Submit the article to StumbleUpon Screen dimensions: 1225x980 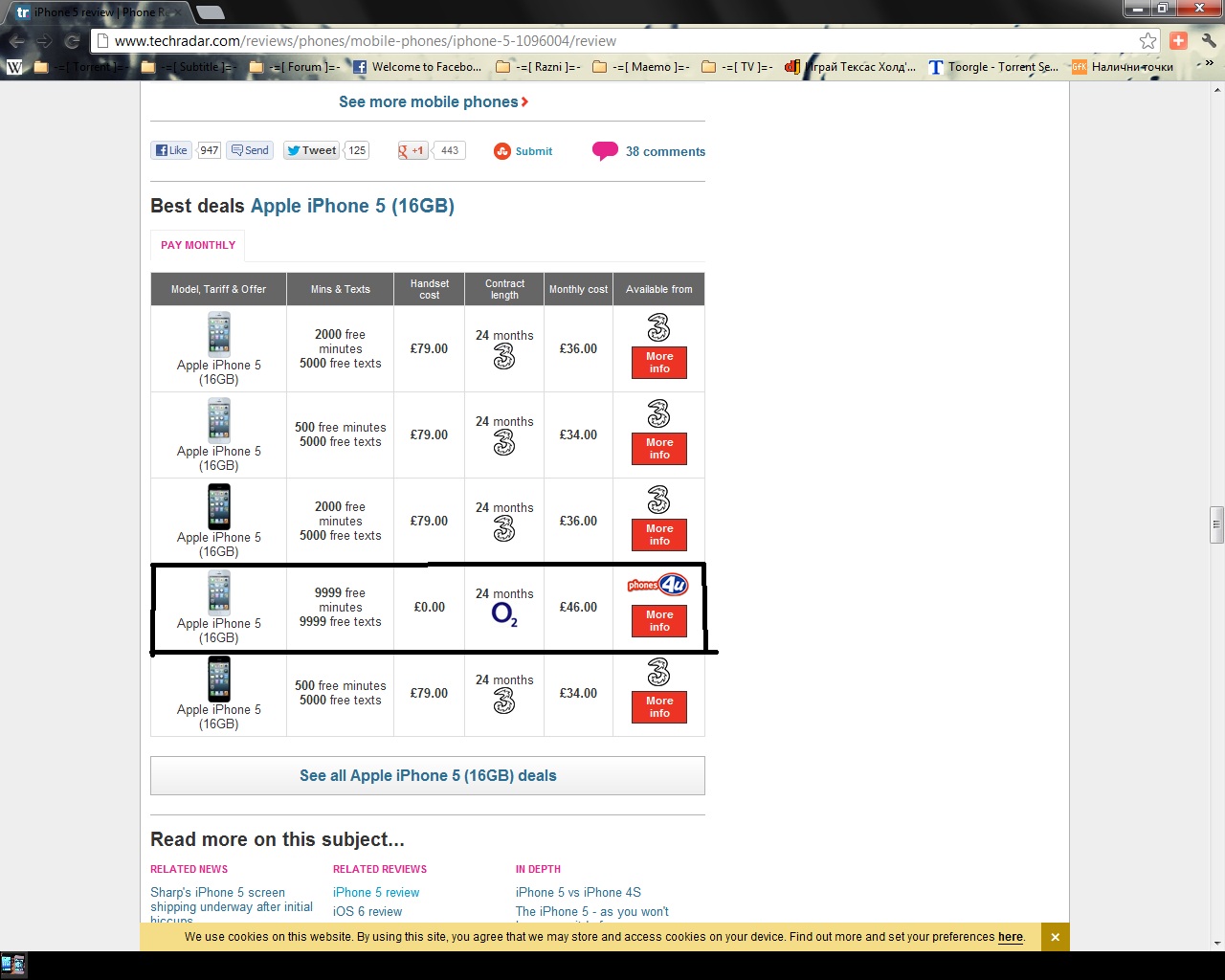523,151
